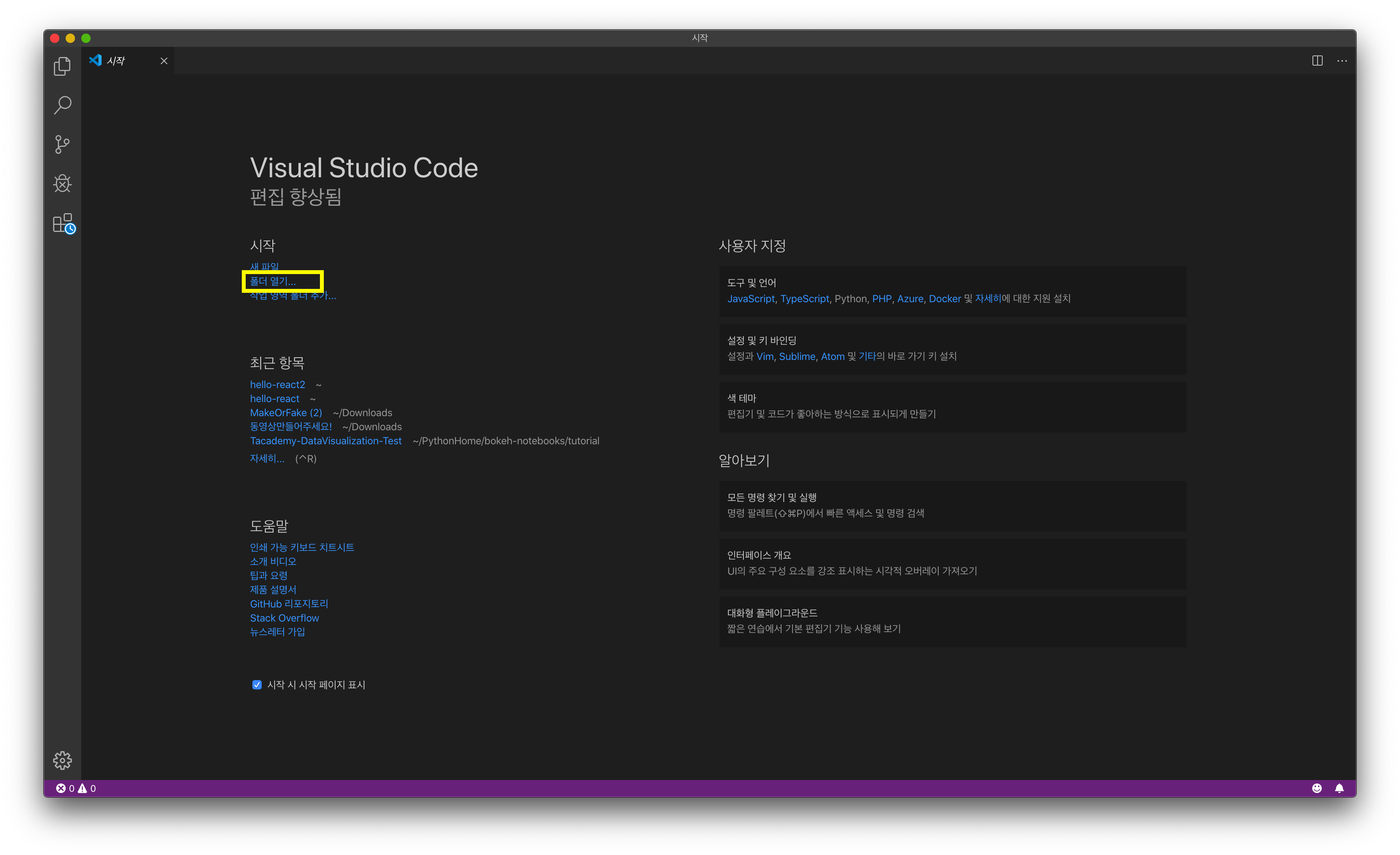1400x855 pixels.
Task: Click the 도구 및 언어 card title
Action: pos(751,283)
